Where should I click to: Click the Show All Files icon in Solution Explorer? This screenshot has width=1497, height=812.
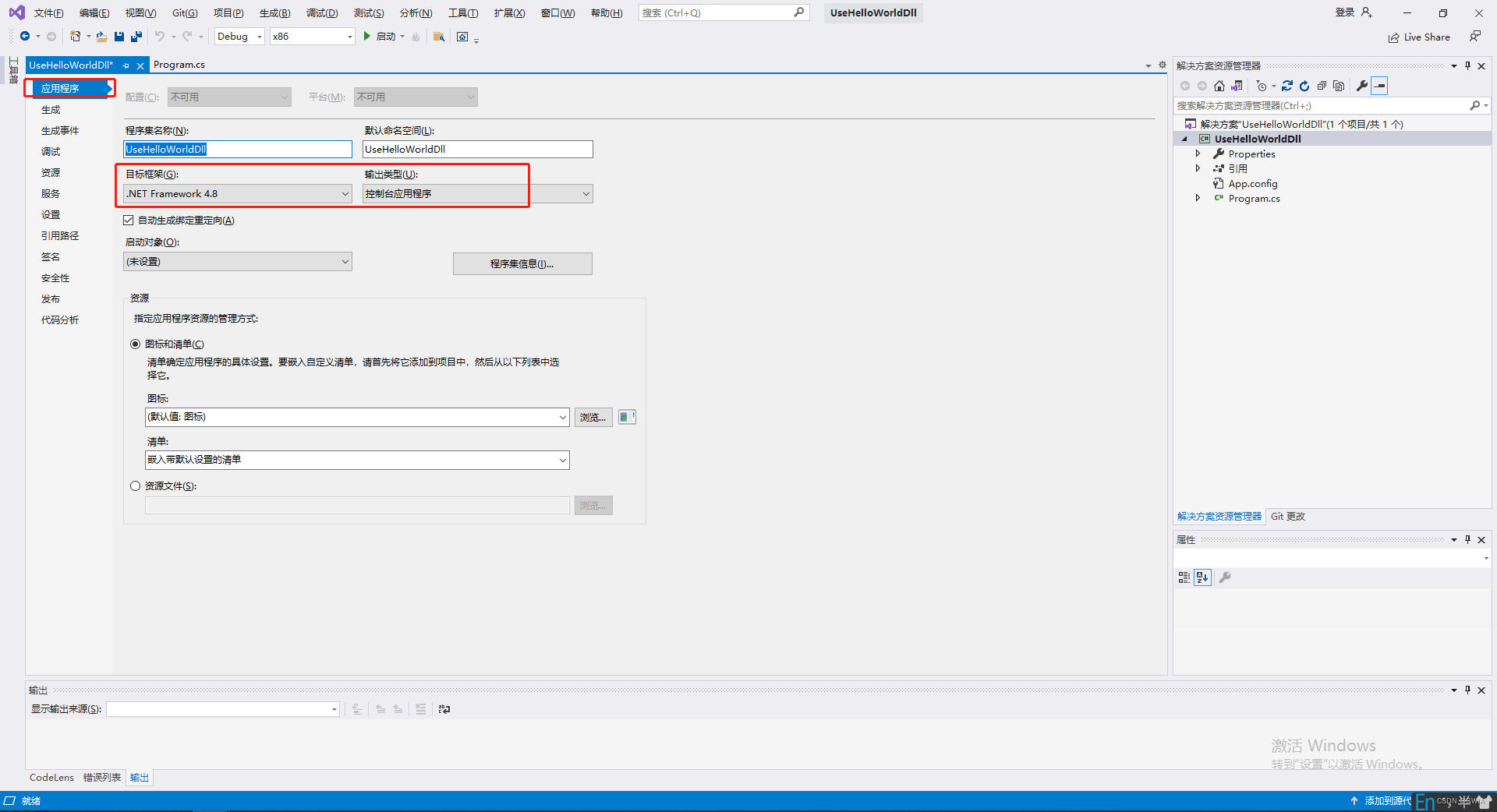click(1339, 86)
